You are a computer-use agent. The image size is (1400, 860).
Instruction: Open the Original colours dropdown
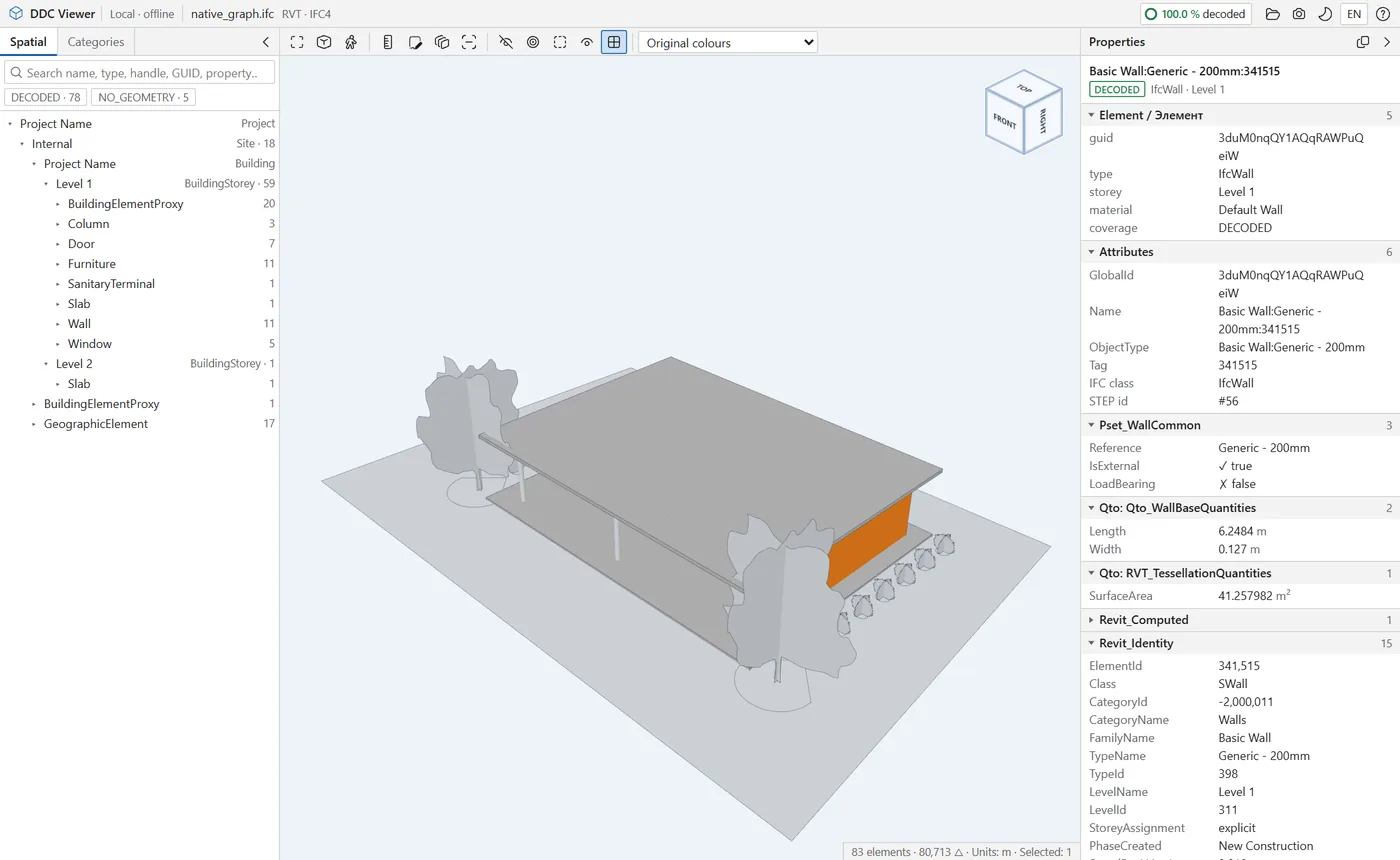coord(728,43)
